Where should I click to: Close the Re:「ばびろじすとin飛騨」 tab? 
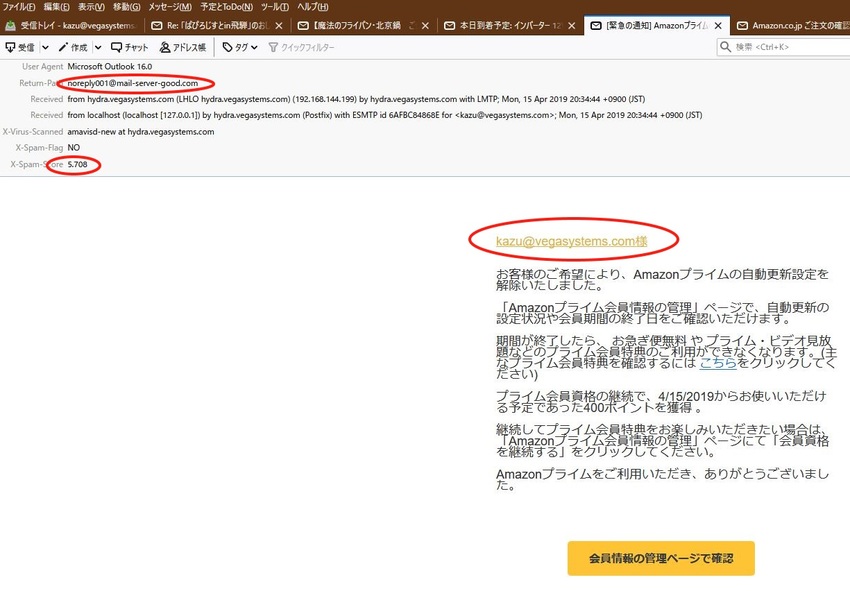click(279, 25)
